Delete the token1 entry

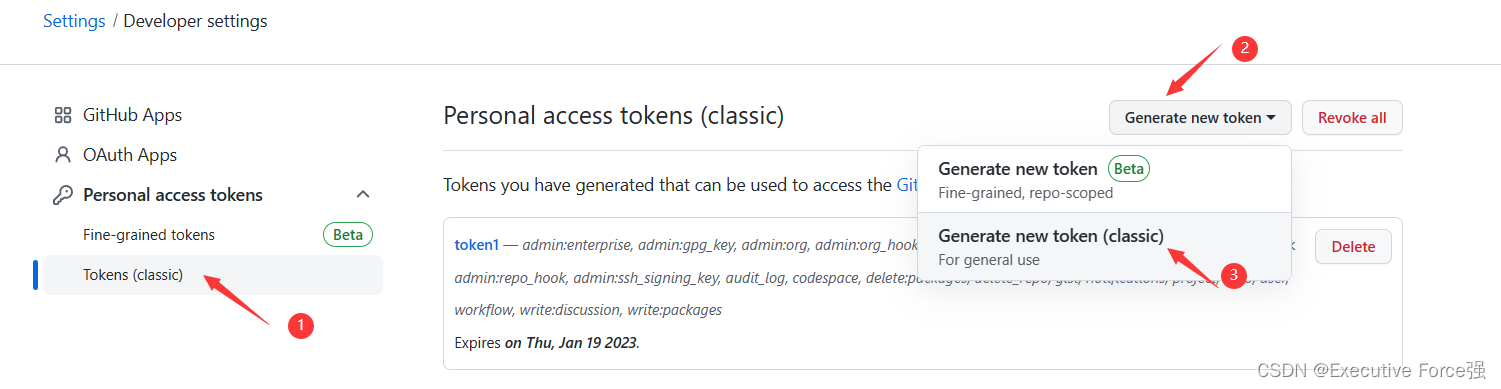pyautogui.click(x=1353, y=247)
